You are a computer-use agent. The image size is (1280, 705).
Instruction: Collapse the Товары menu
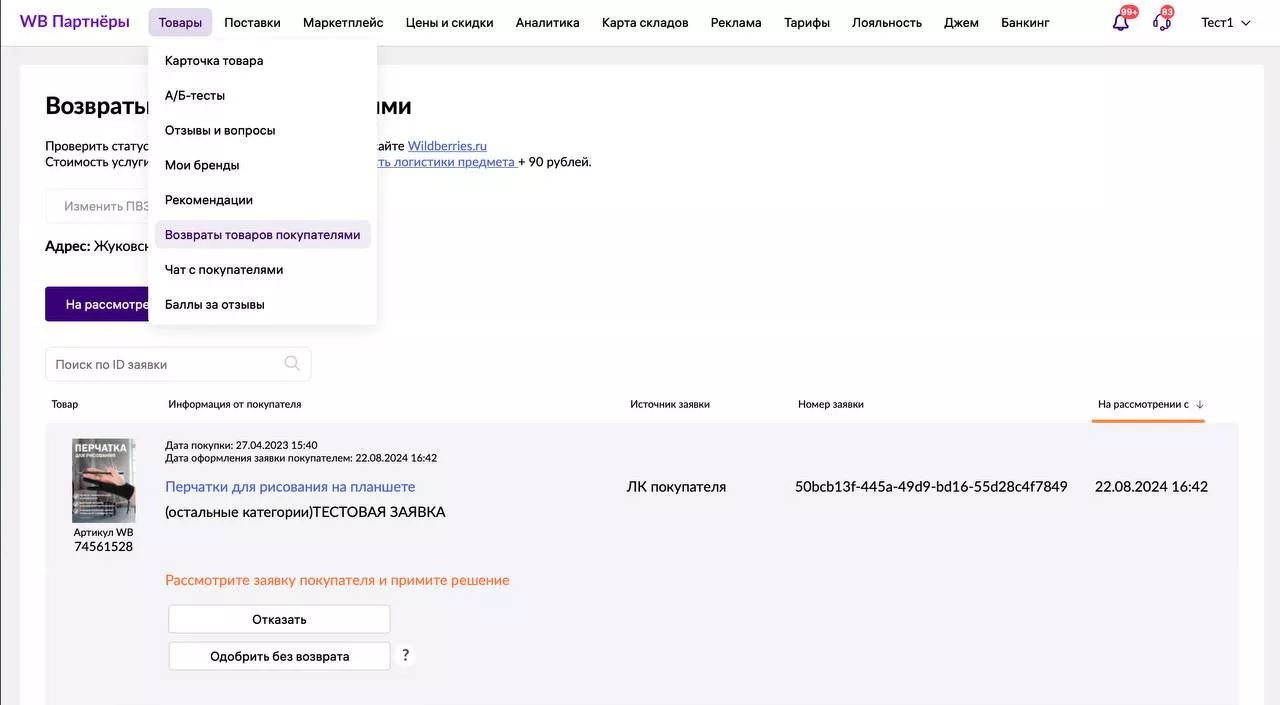180,23
